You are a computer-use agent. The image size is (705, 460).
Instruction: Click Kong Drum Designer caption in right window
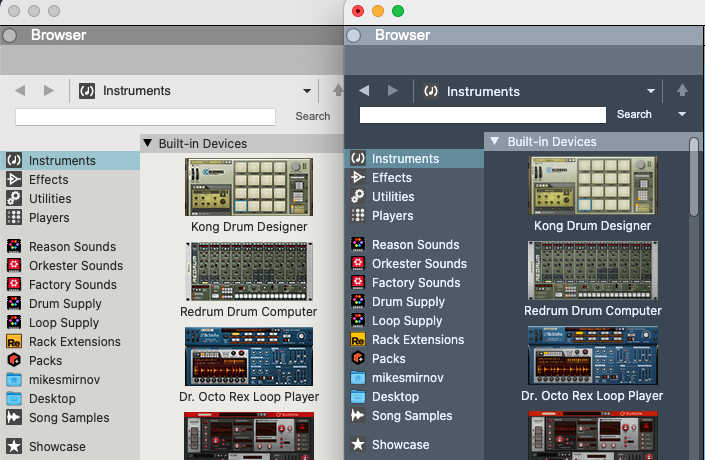tap(592, 226)
